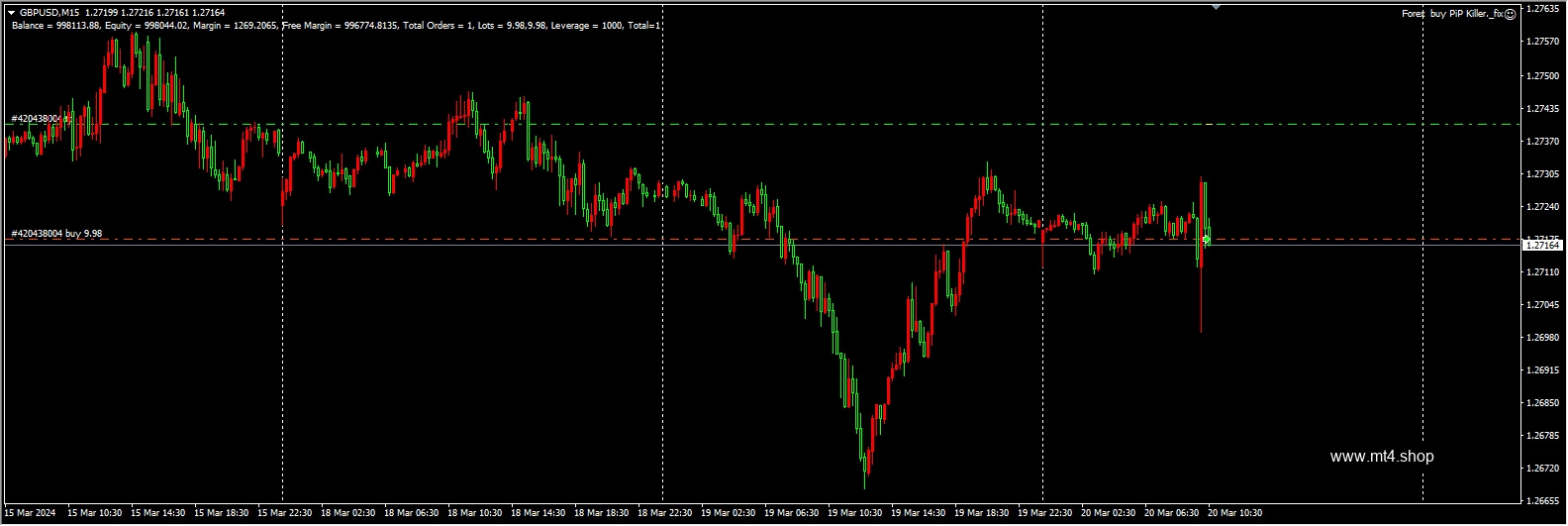
Task: Click time axis label '18 Mar 18:30'
Action: (x=601, y=513)
